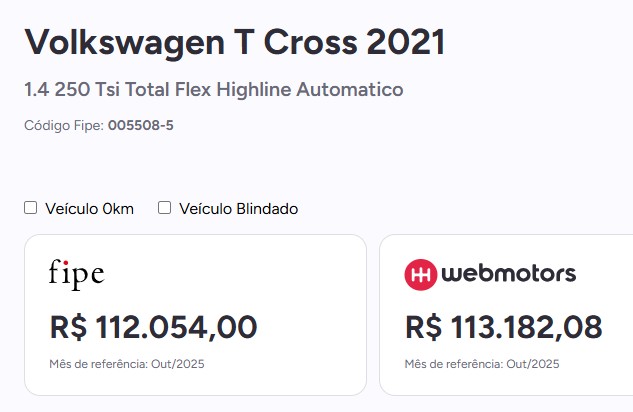Click the word "Automatico" in the subtitle
This screenshot has width=633, height=412.
(x=353, y=90)
